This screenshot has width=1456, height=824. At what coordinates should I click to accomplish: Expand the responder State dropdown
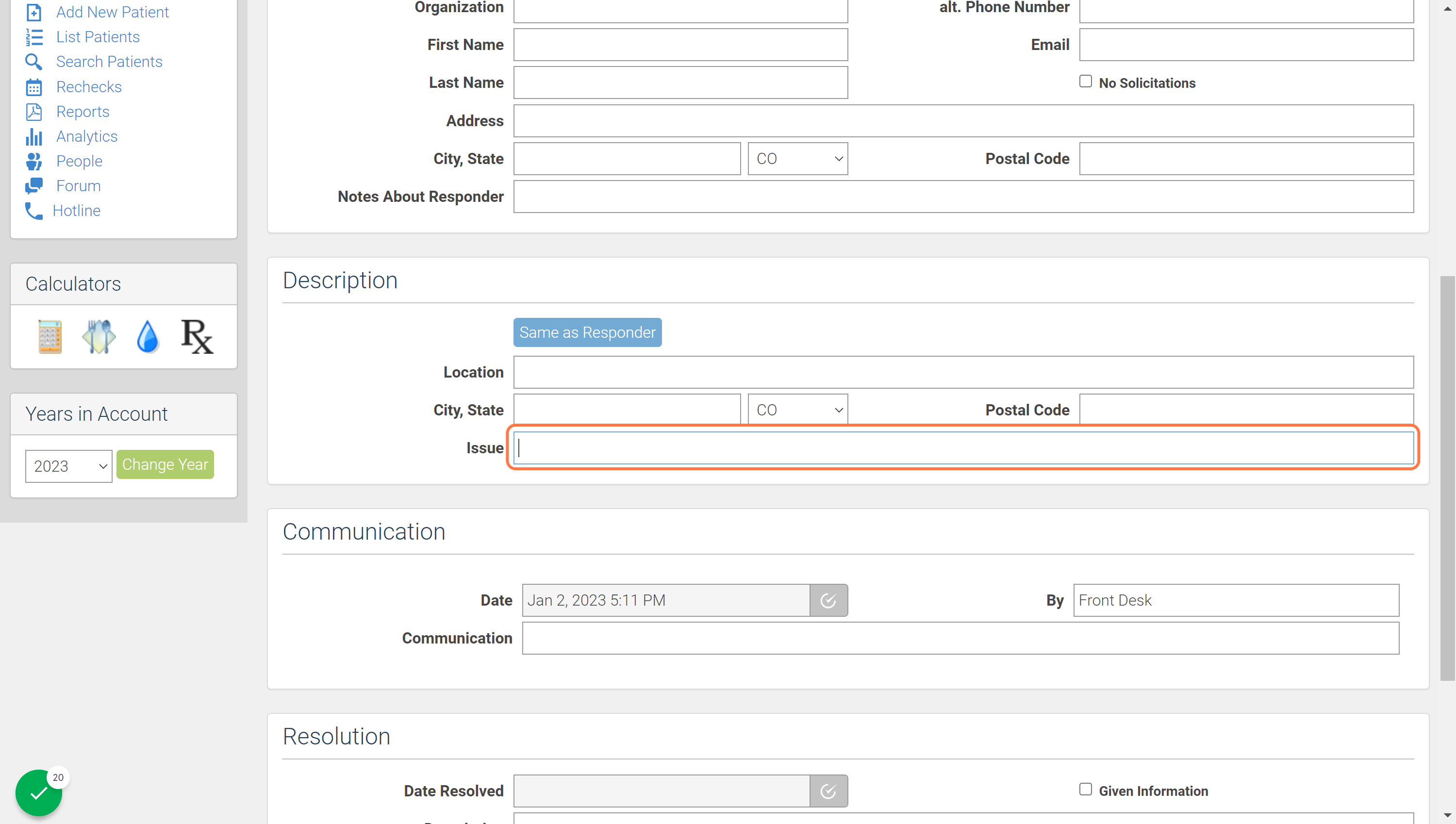[798, 159]
